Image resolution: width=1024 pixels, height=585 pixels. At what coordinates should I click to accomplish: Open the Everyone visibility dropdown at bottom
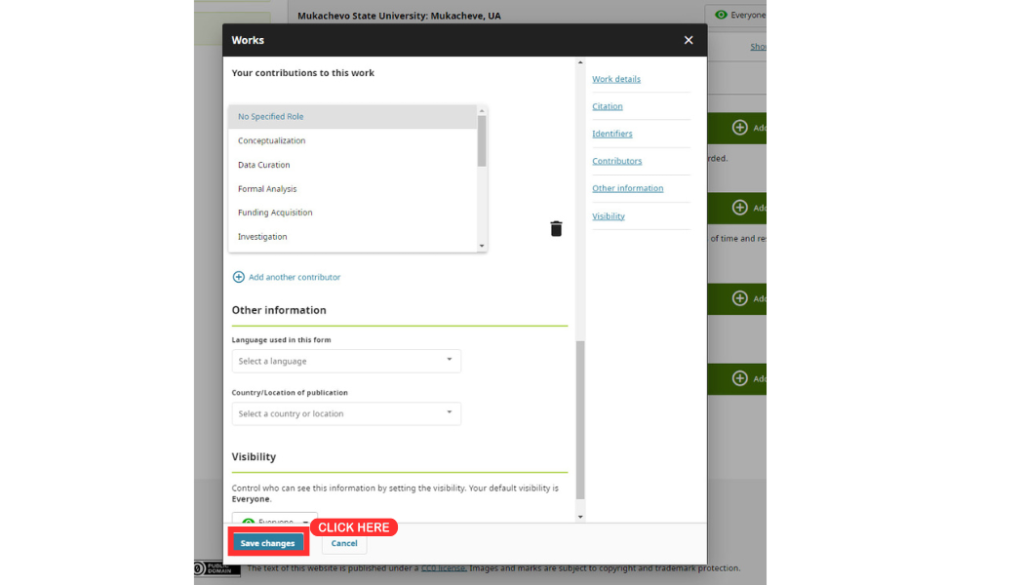coord(275,518)
